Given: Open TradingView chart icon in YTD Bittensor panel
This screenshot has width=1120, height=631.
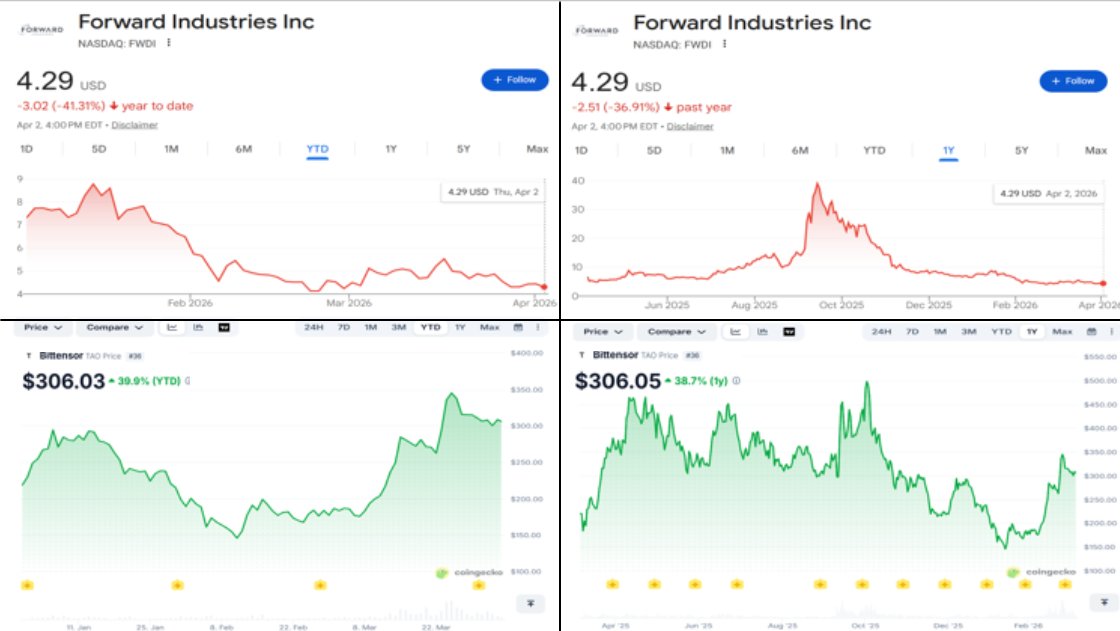Looking at the screenshot, I should [224, 327].
